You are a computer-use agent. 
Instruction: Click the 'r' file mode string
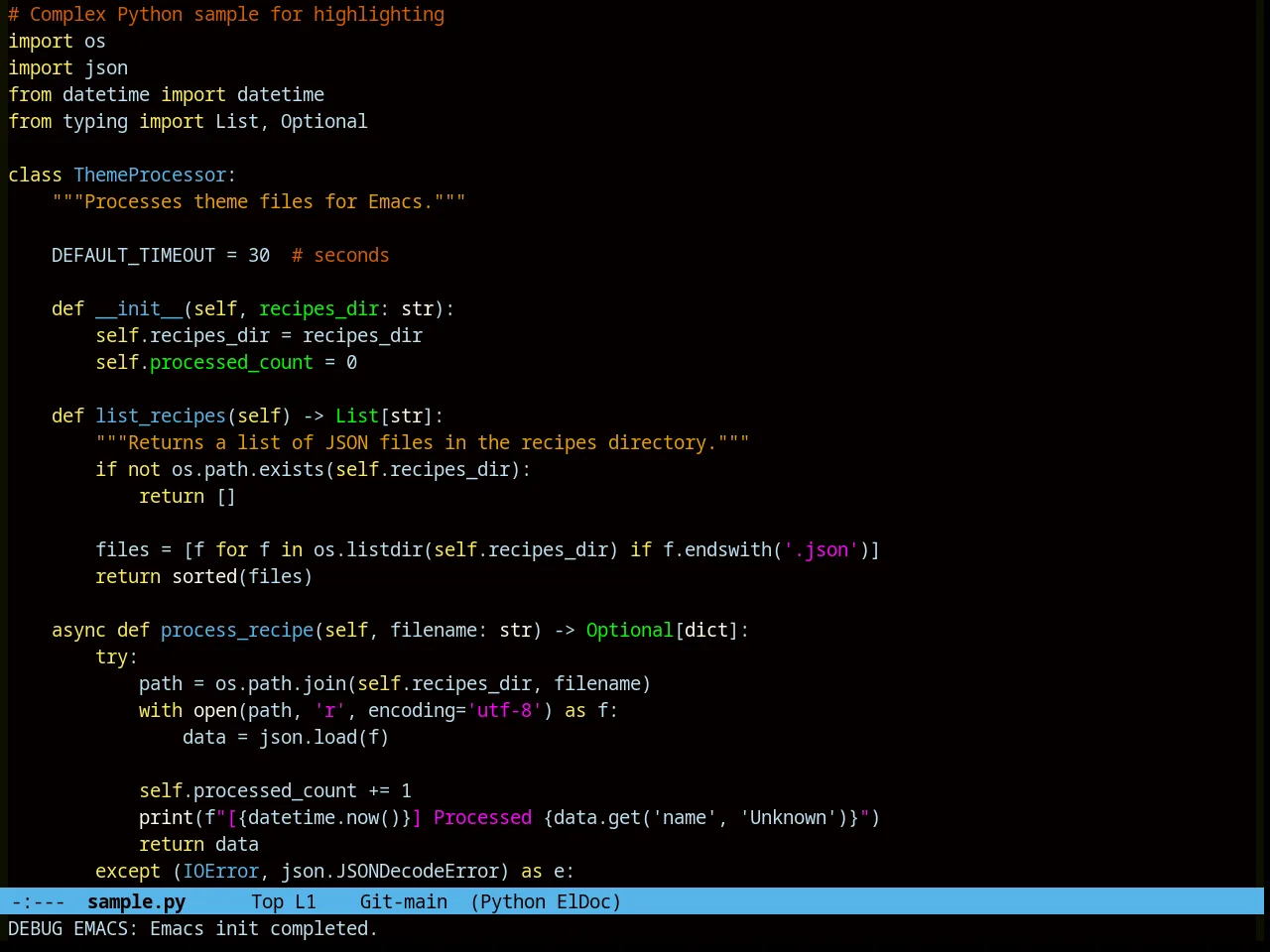(329, 710)
